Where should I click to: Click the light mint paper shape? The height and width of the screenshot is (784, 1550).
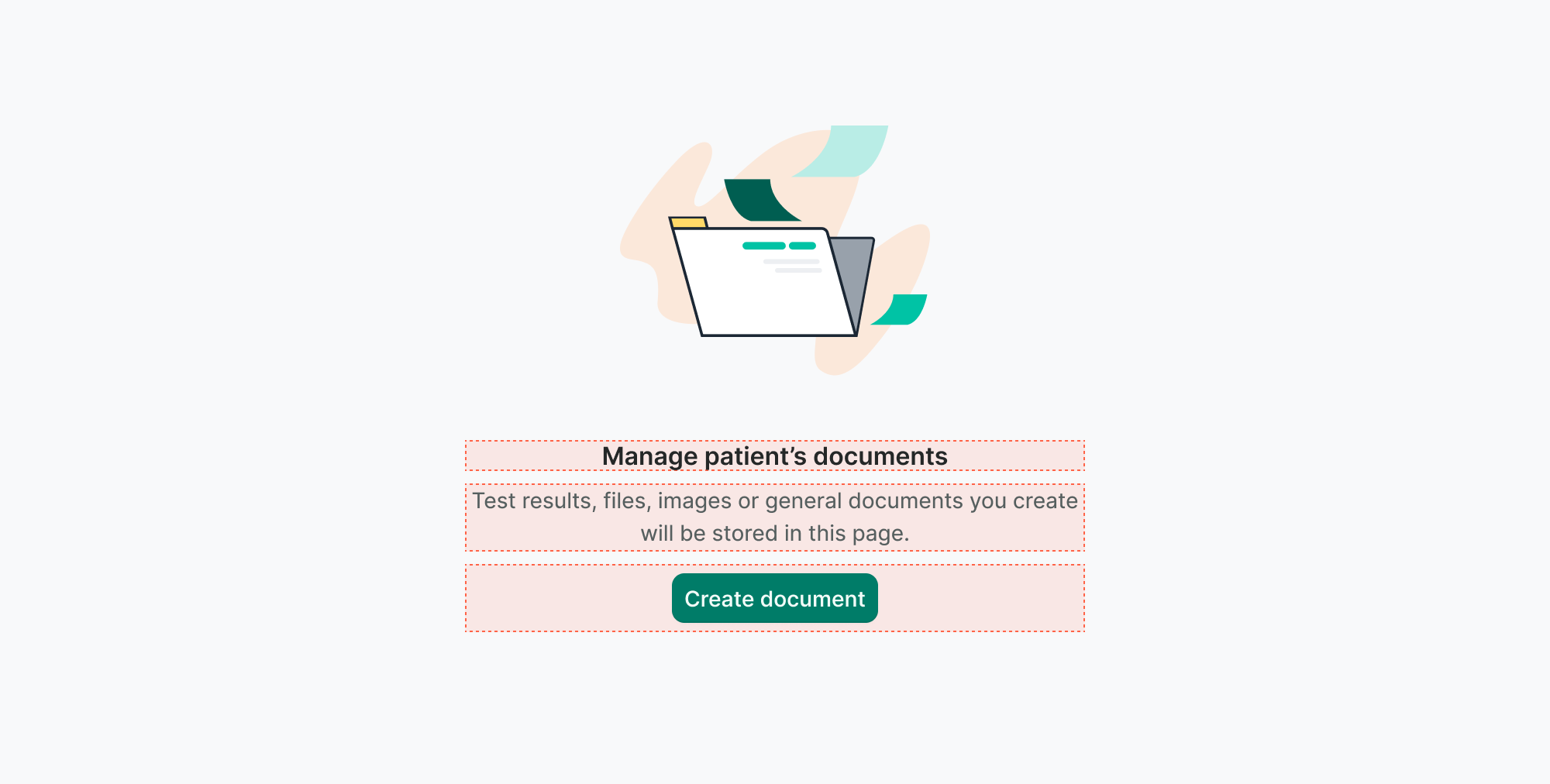pyautogui.click(x=849, y=150)
